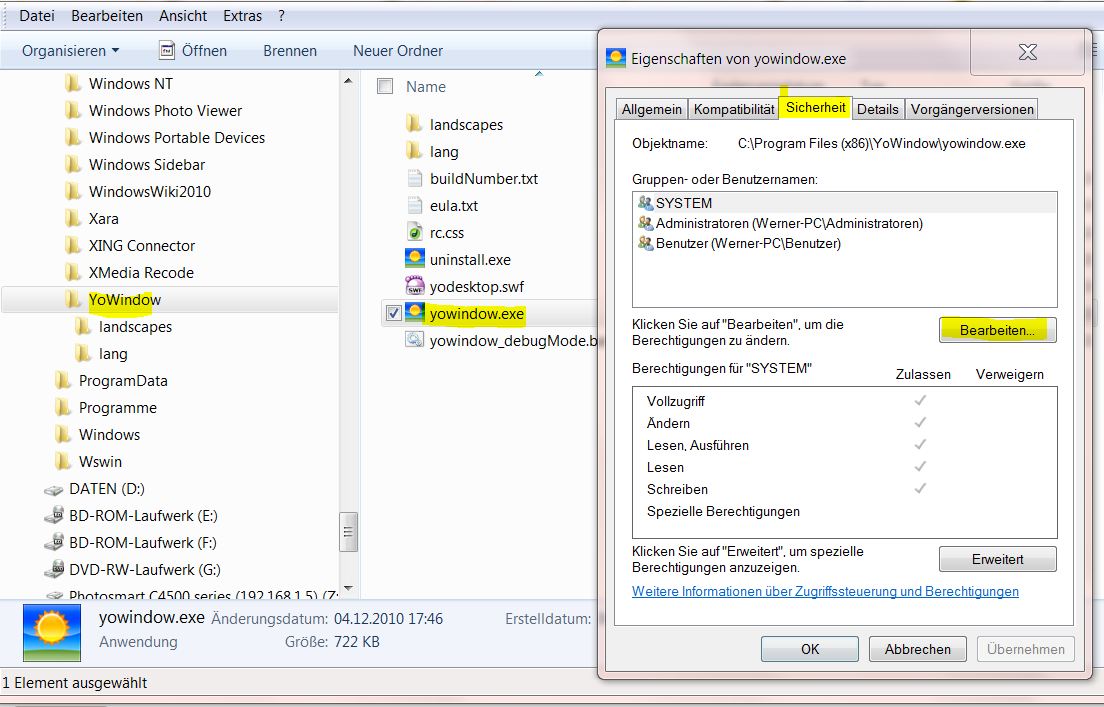Viewport: 1104px width, 707px height.
Task: Click the Xara folder icon
Action: coord(73,218)
